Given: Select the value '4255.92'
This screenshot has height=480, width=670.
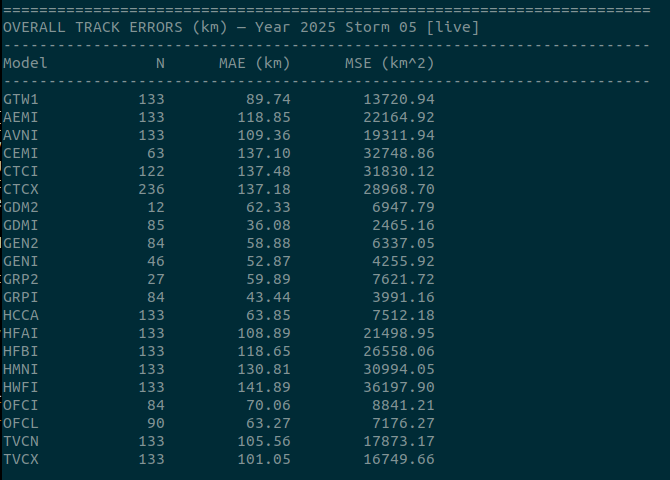Looking at the screenshot, I should [403, 261].
